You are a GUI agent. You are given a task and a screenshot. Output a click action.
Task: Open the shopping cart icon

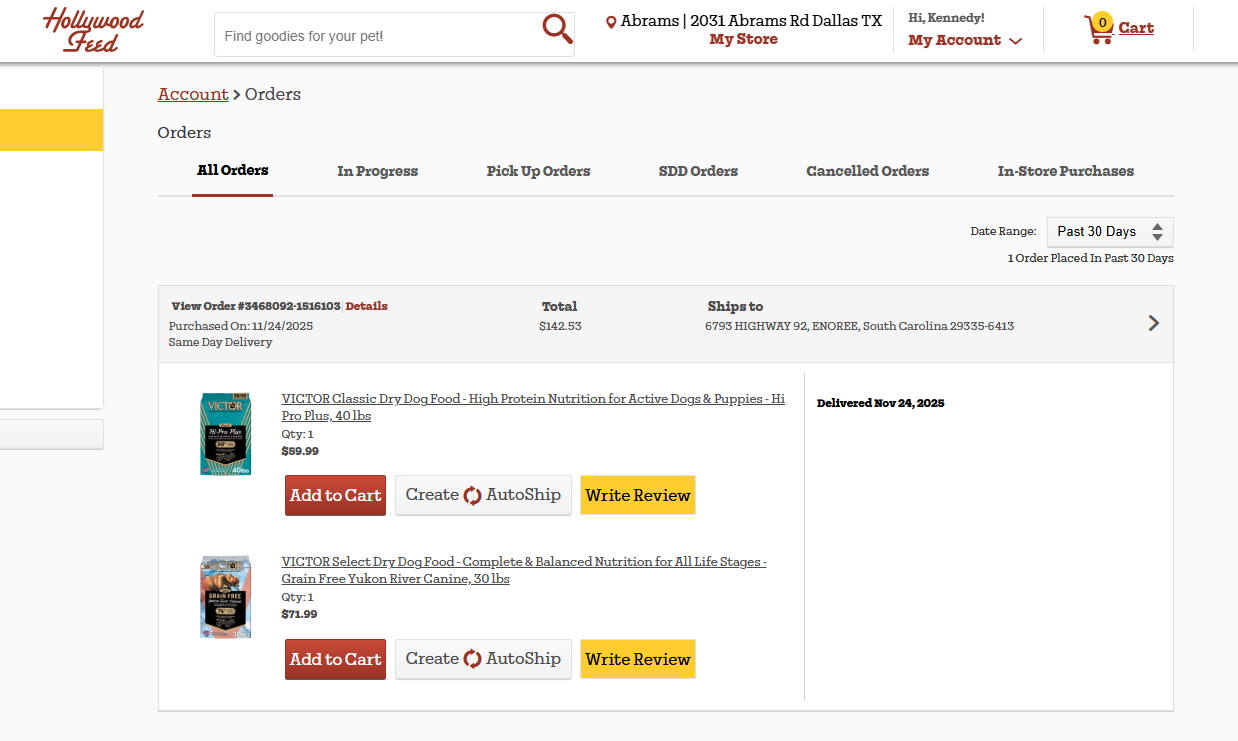[1099, 29]
